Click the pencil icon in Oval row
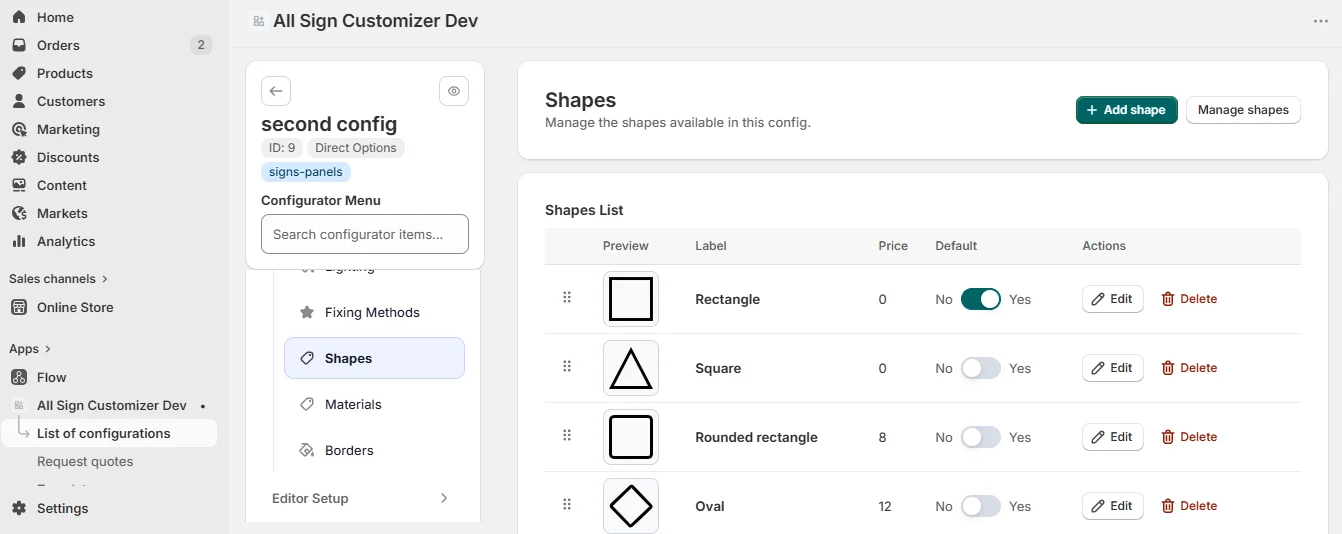Viewport: 1342px width, 534px height. [1098, 506]
